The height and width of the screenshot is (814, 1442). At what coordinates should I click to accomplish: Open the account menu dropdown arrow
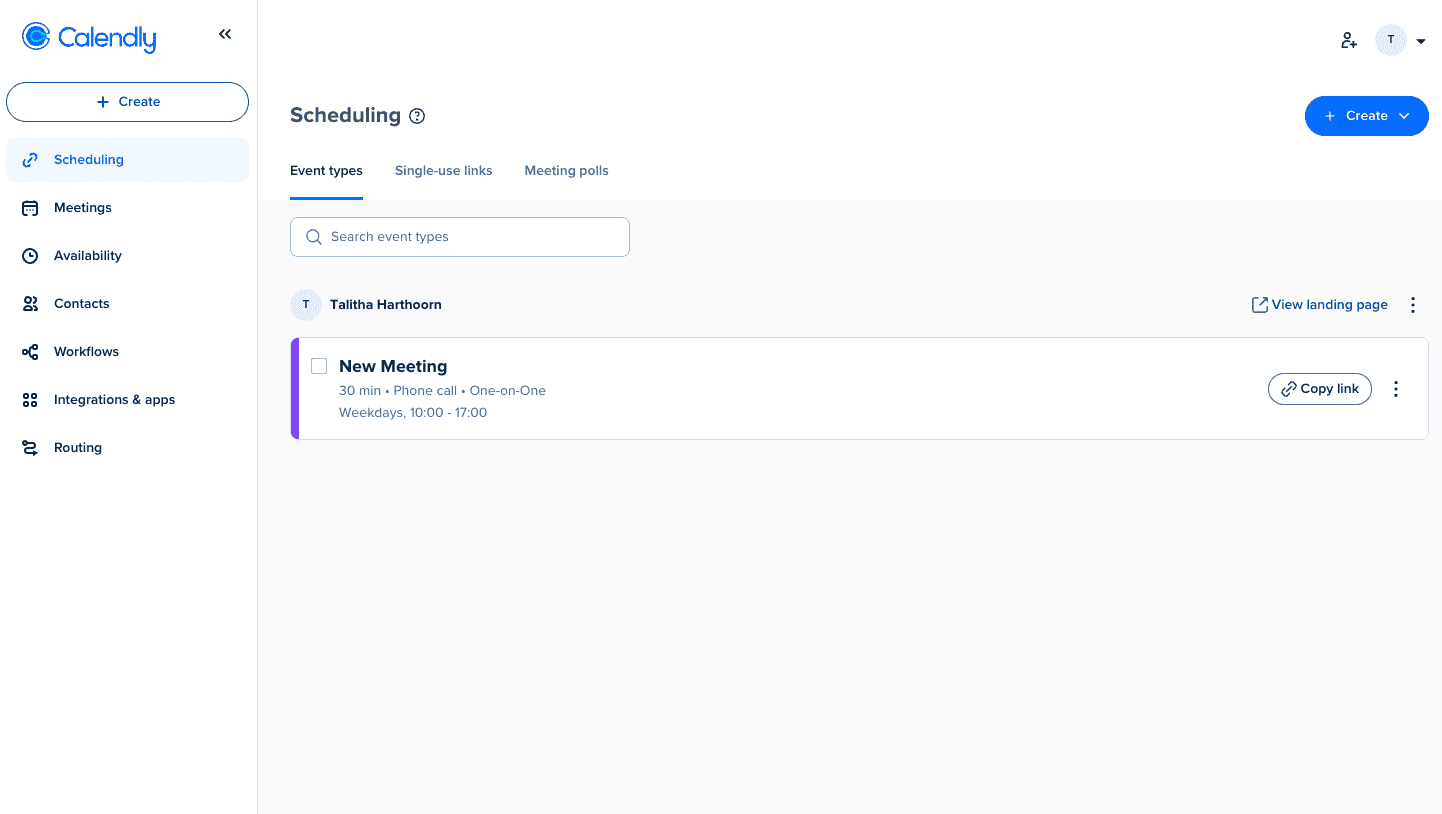click(x=1421, y=41)
